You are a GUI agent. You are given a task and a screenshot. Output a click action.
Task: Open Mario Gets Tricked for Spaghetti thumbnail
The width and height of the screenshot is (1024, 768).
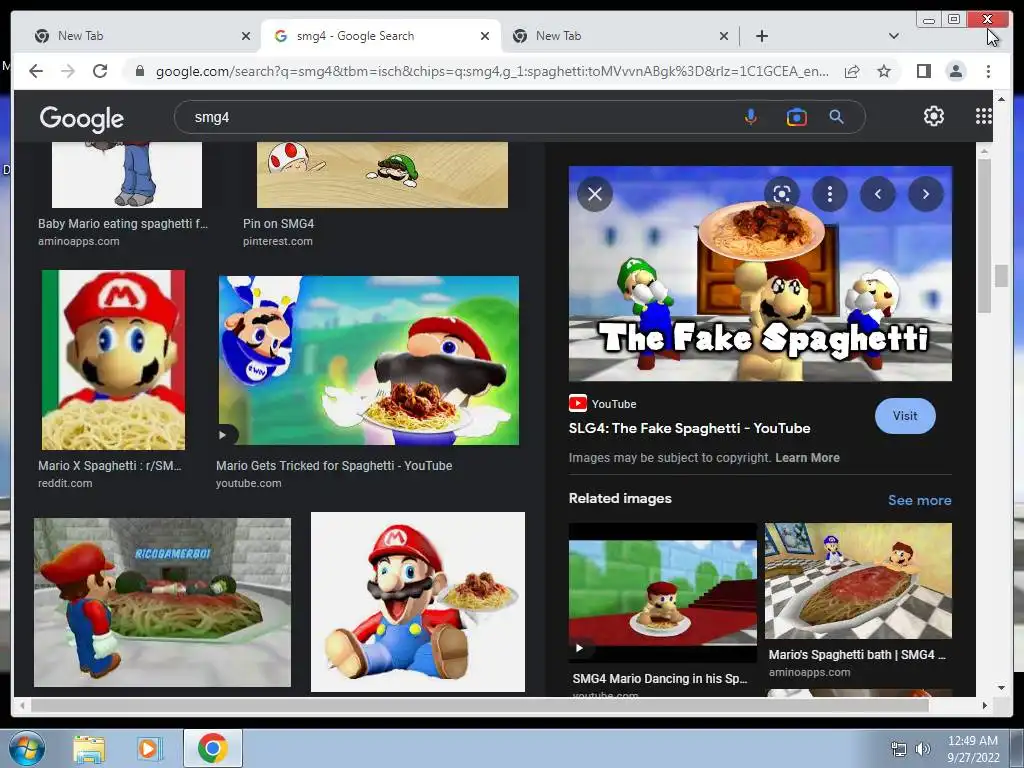click(x=368, y=360)
